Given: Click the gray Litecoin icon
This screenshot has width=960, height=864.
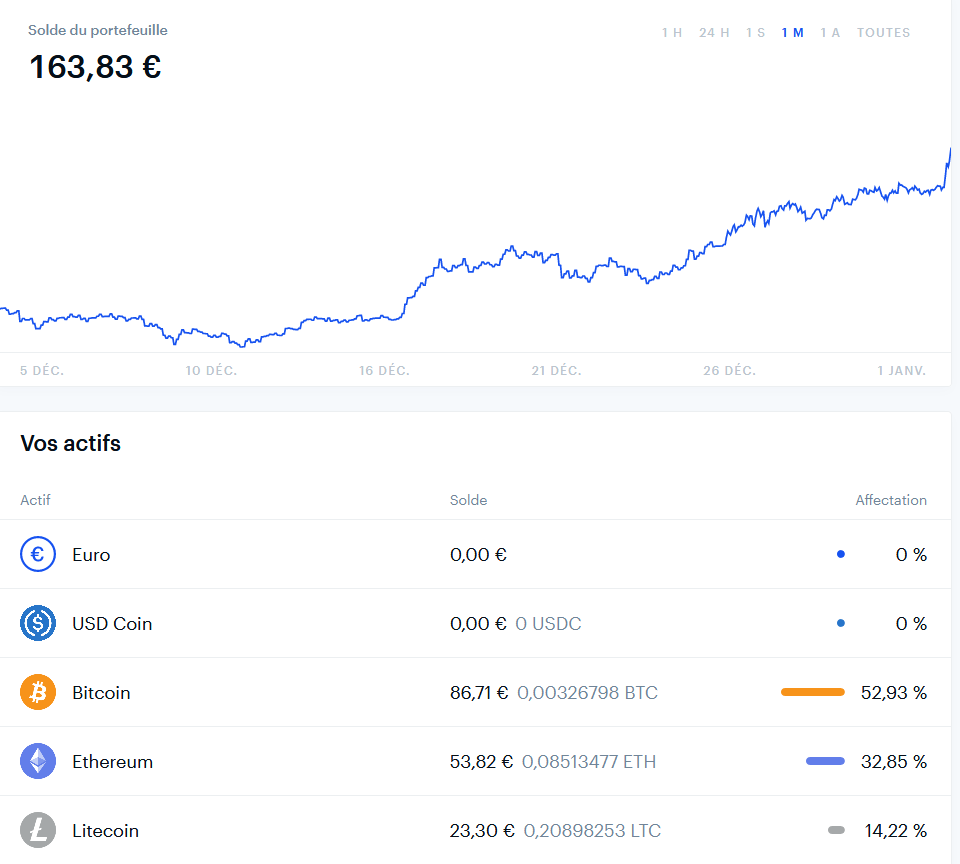Looking at the screenshot, I should pos(38,830).
